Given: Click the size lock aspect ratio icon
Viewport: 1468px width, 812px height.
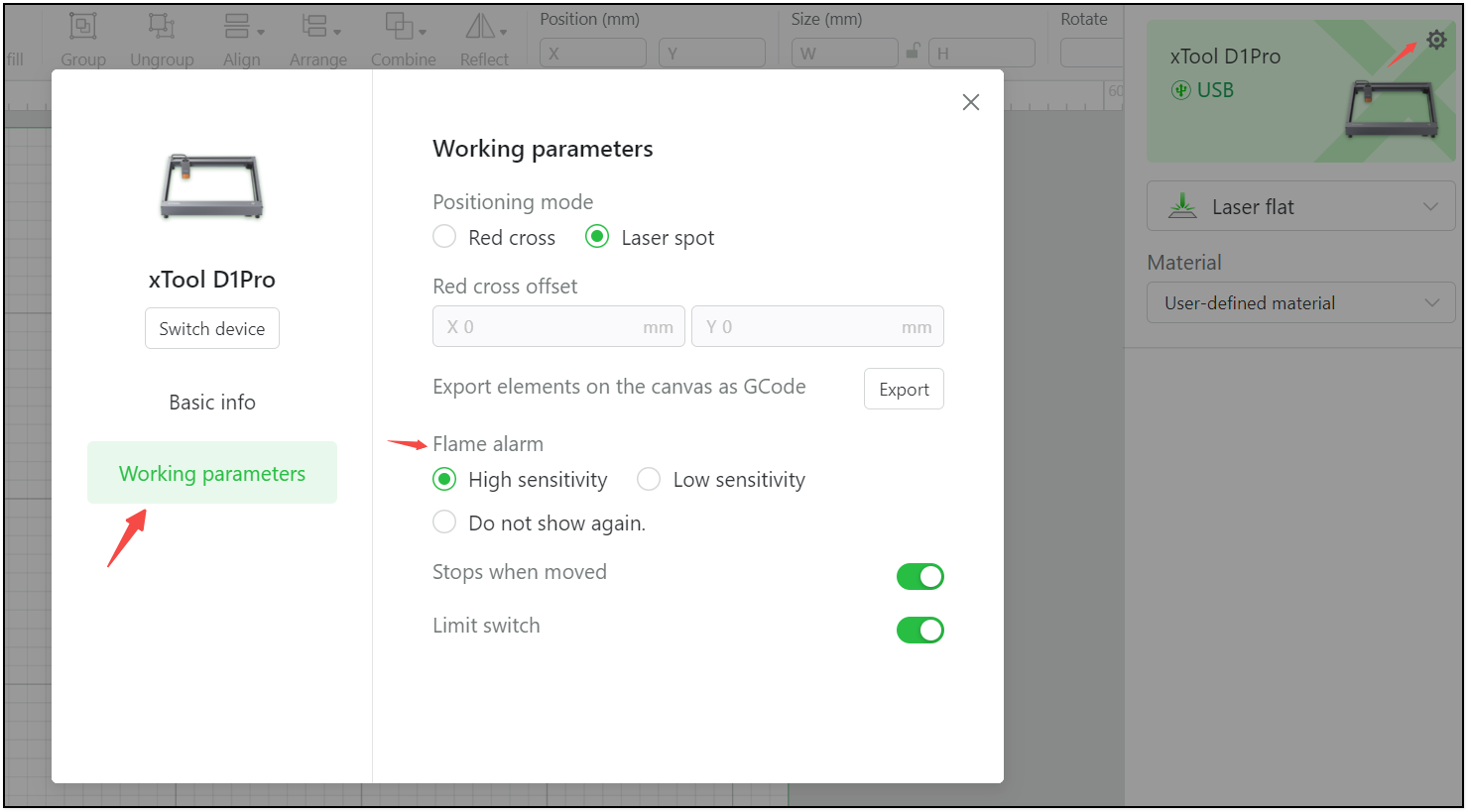Looking at the screenshot, I should (914, 52).
